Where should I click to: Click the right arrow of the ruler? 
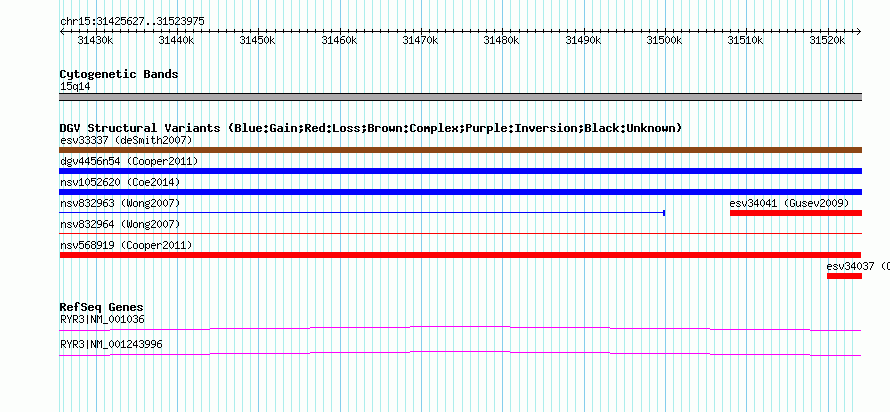click(x=859, y=32)
